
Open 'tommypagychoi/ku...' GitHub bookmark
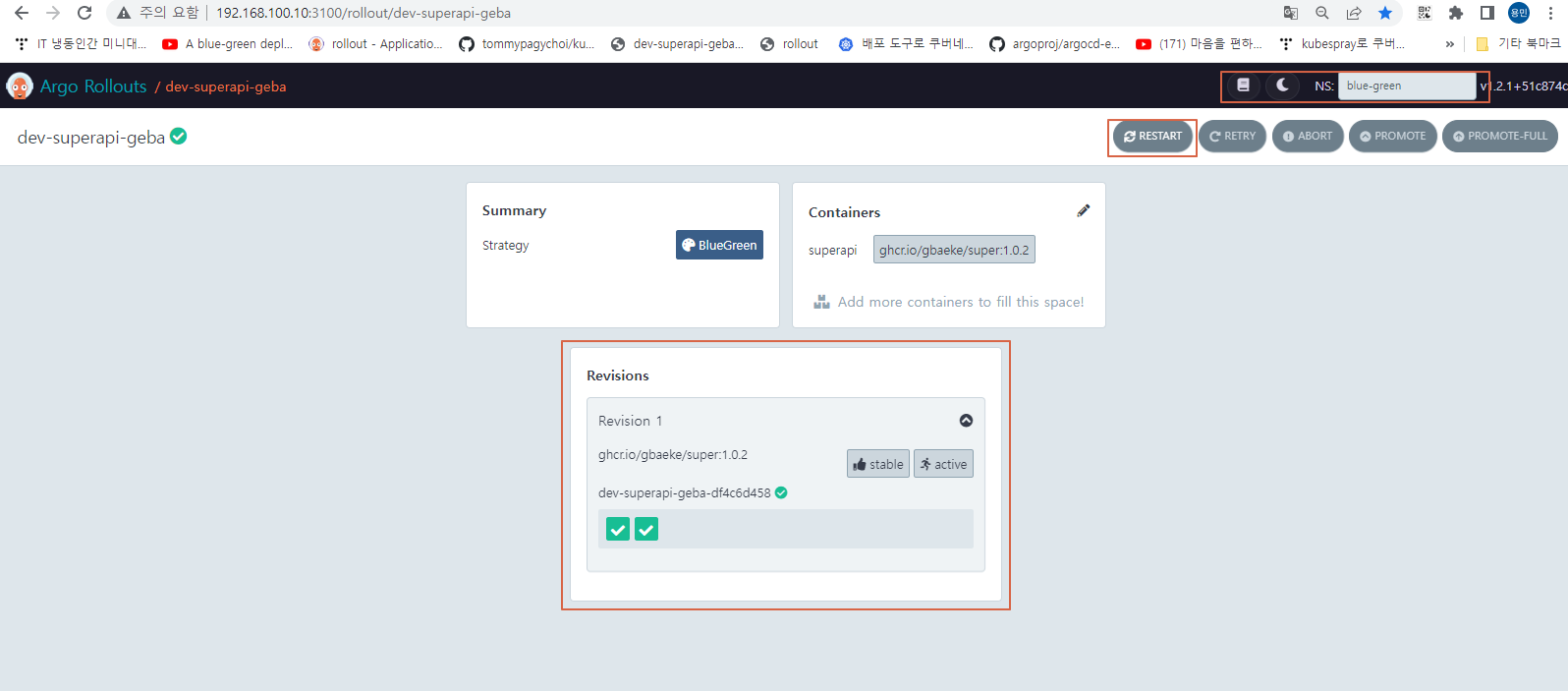point(527,44)
